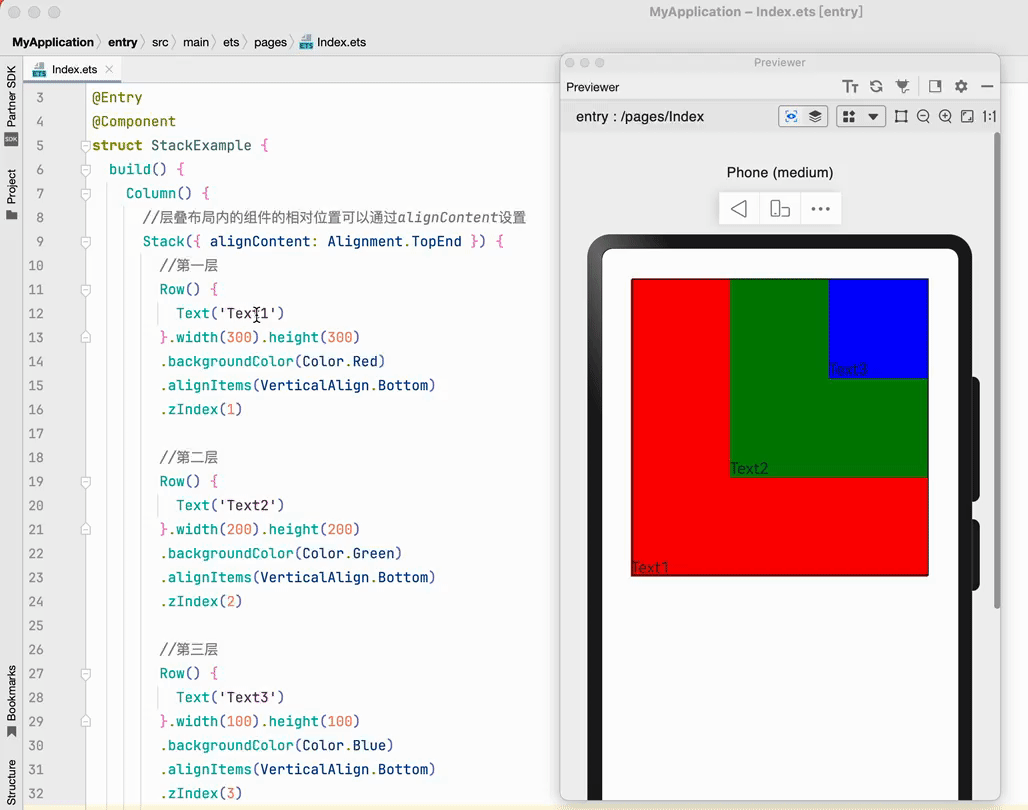Rotate the previewed phone orientation
This screenshot has height=810, width=1028.
780,209
